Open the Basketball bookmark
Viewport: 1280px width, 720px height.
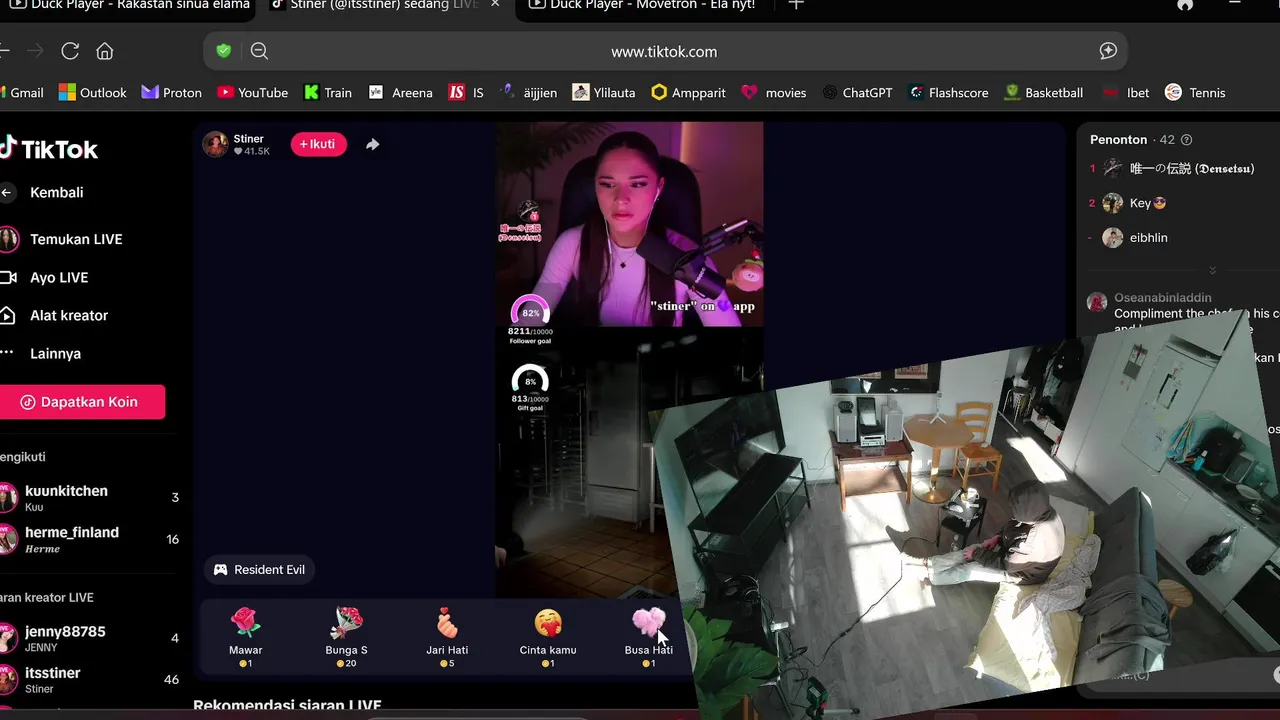point(1043,92)
